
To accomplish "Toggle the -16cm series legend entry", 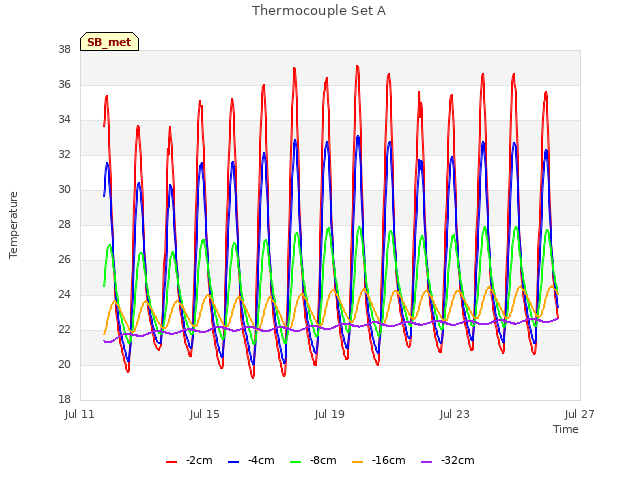I will (x=379, y=461).
